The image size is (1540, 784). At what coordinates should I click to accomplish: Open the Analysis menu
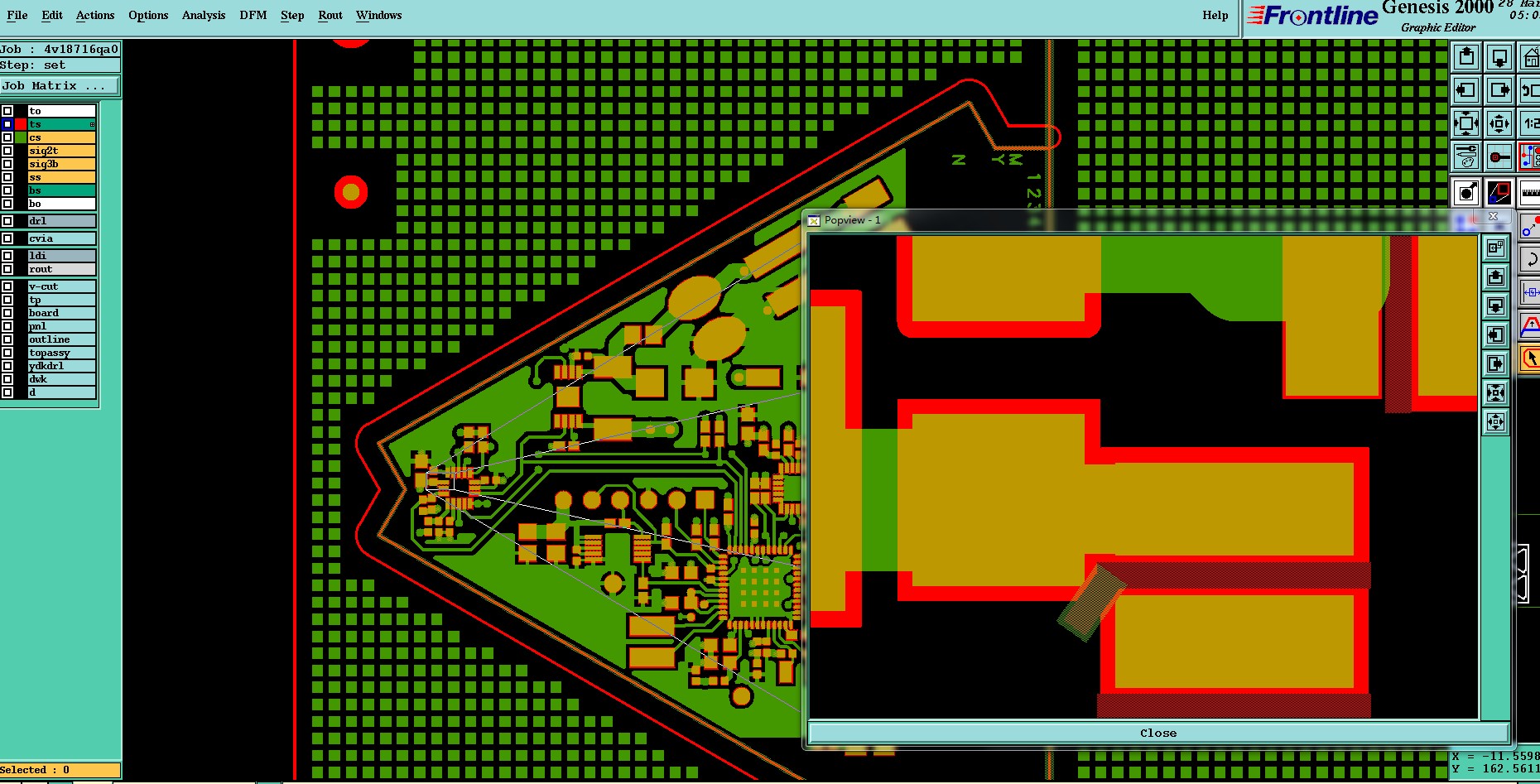pos(204,15)
